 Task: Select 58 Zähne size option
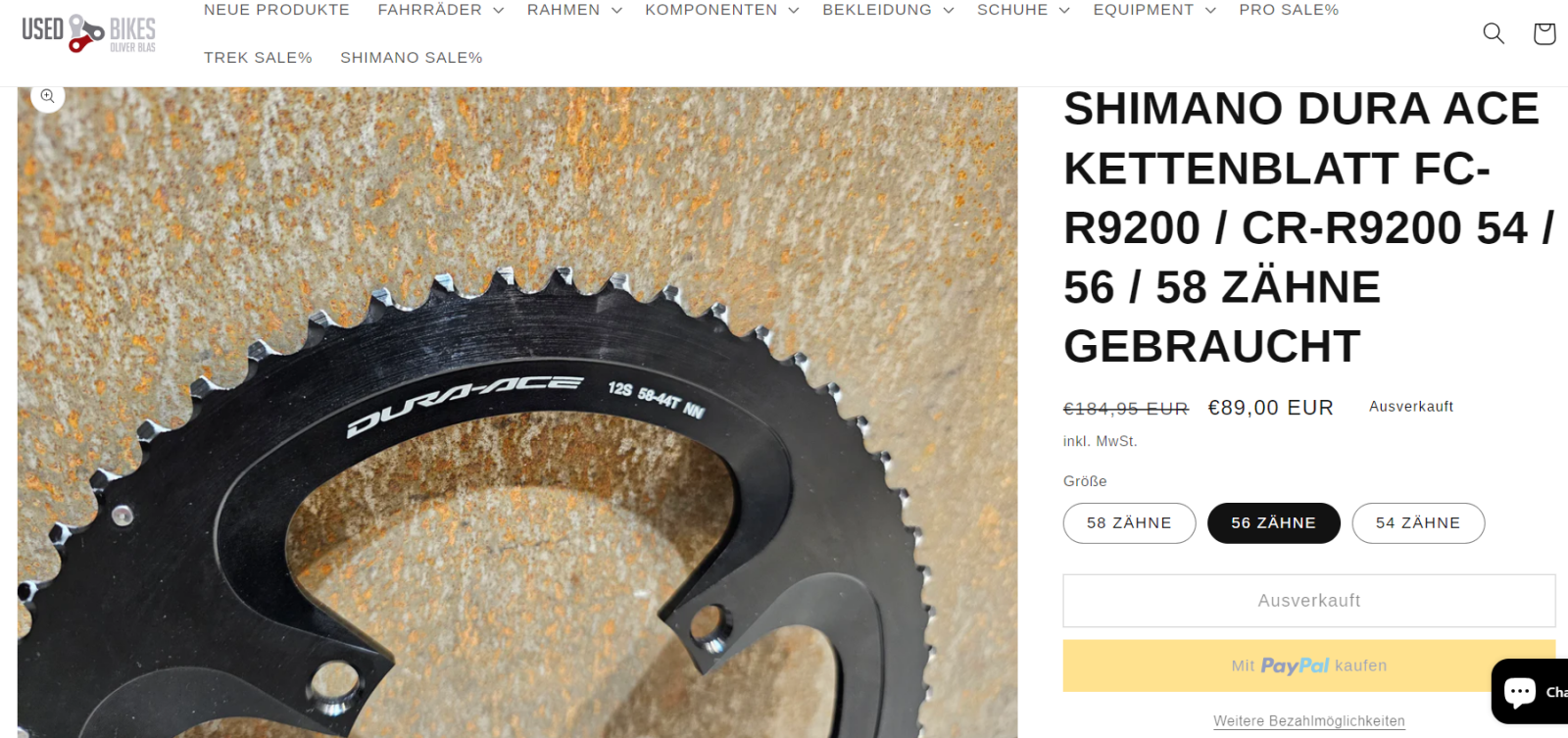(1129, 523)
